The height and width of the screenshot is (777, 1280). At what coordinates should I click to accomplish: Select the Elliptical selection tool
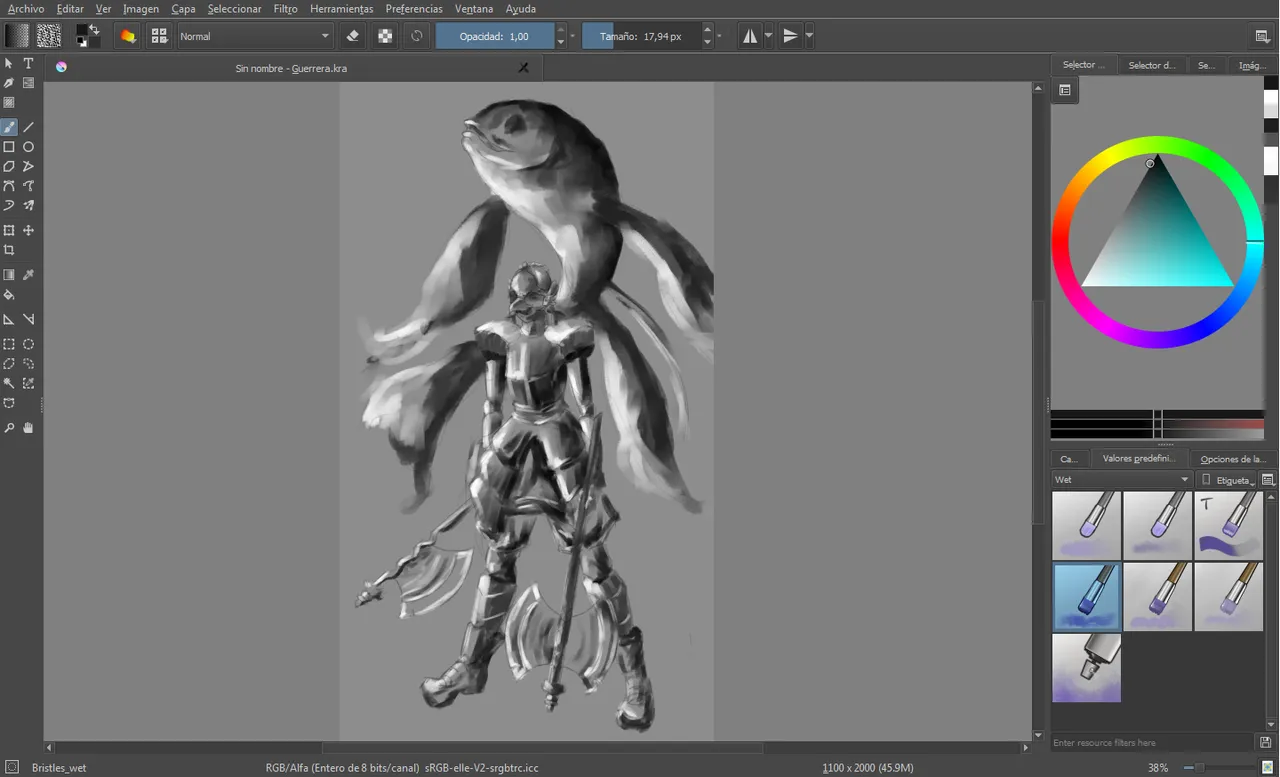click(x=29, y=344)
